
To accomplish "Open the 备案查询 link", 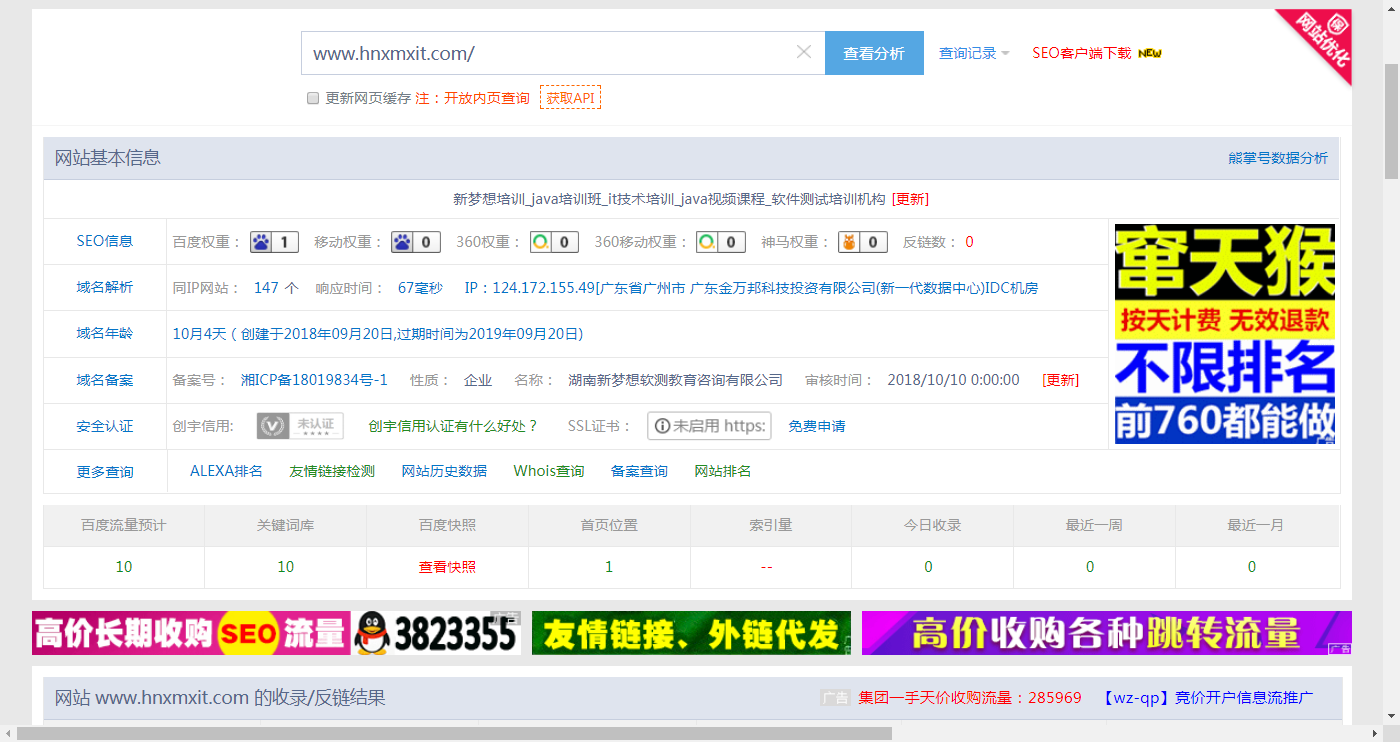I will (x=639, y=471).
